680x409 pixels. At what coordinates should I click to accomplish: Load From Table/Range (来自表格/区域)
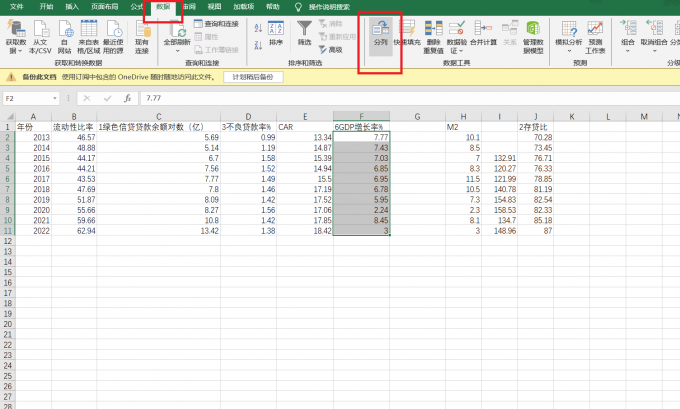(x=88, y=36)
